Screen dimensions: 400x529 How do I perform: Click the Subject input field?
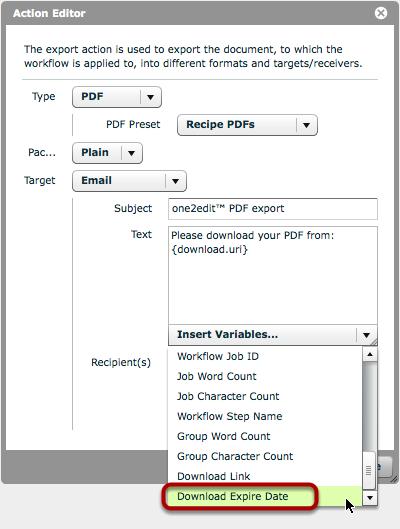point(273,209)
